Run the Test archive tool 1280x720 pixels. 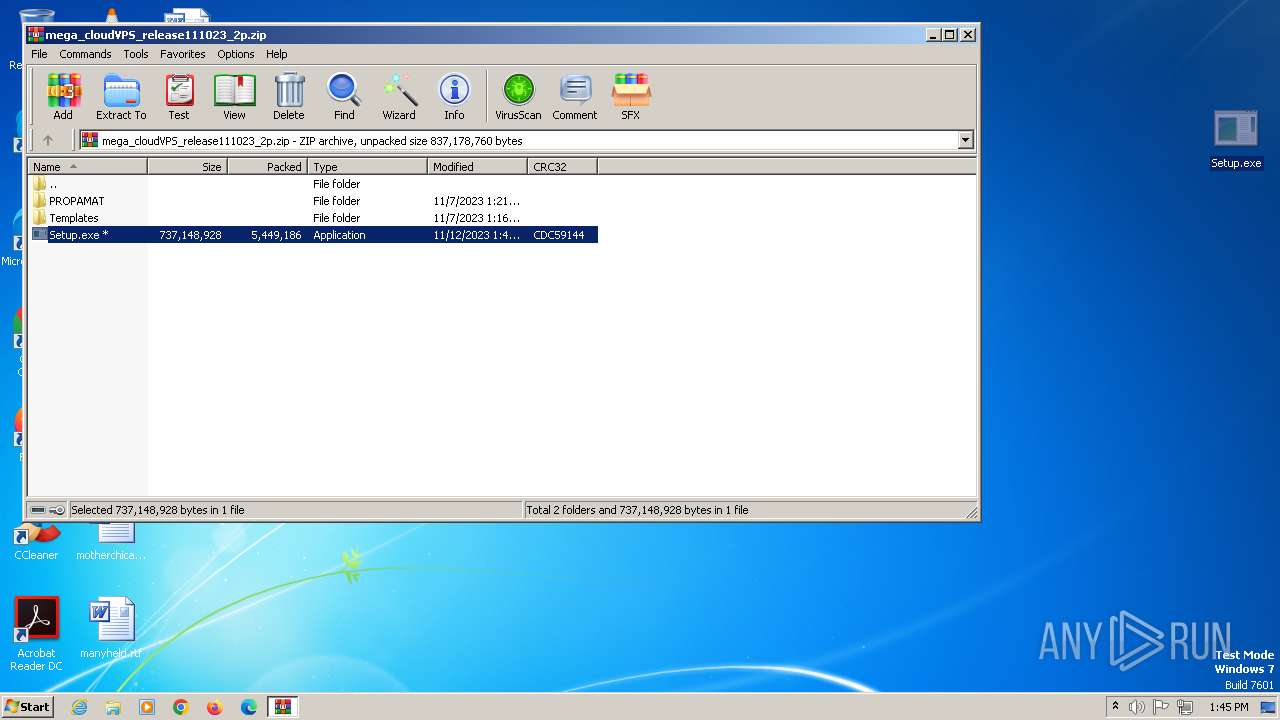[x=179, y=97]
